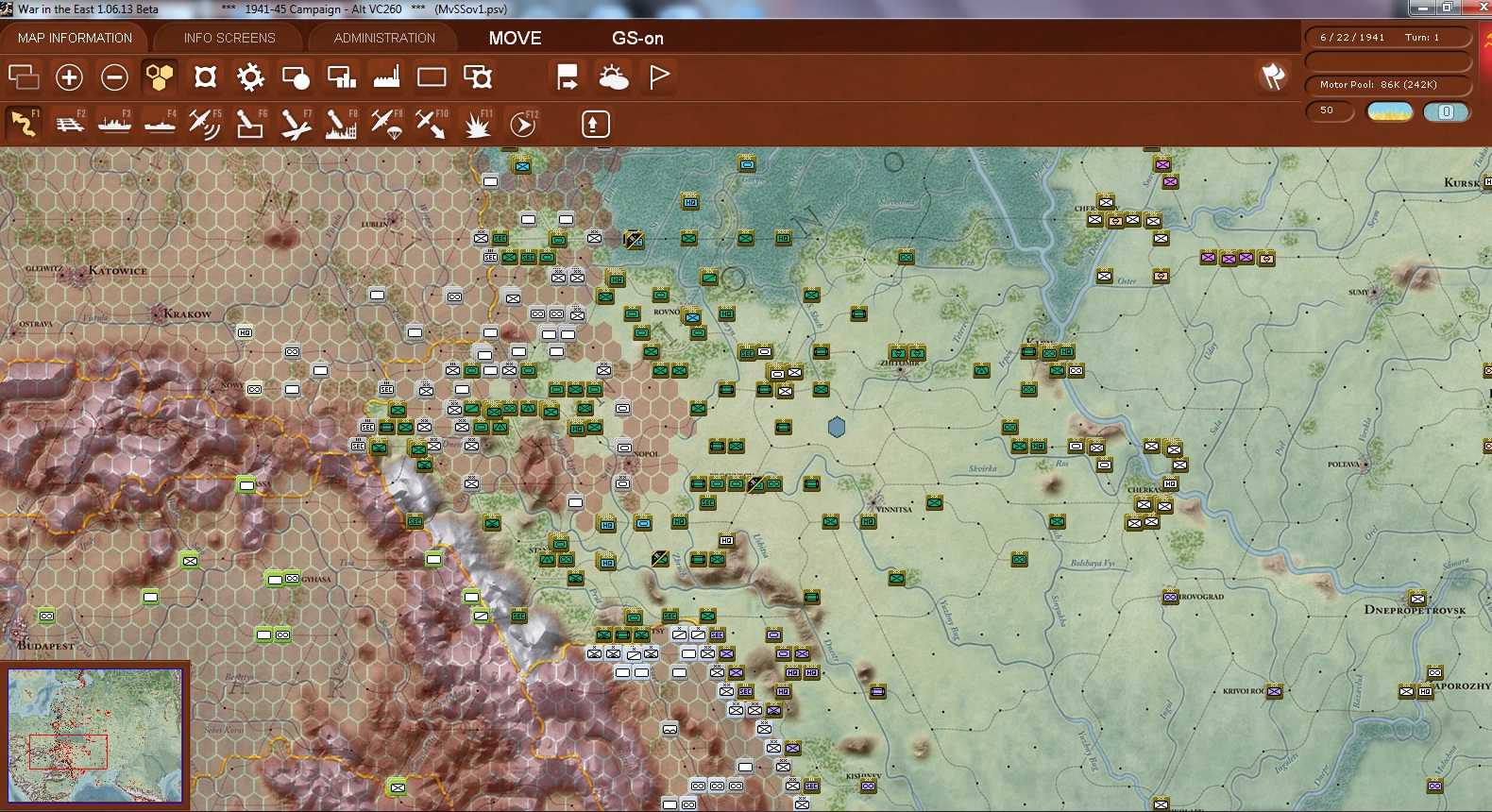The width and height of the screenshot is (1492, 812).
Task: Click the explosion icon (F11)
Action: pyautogui.click(x=477, y=124)
